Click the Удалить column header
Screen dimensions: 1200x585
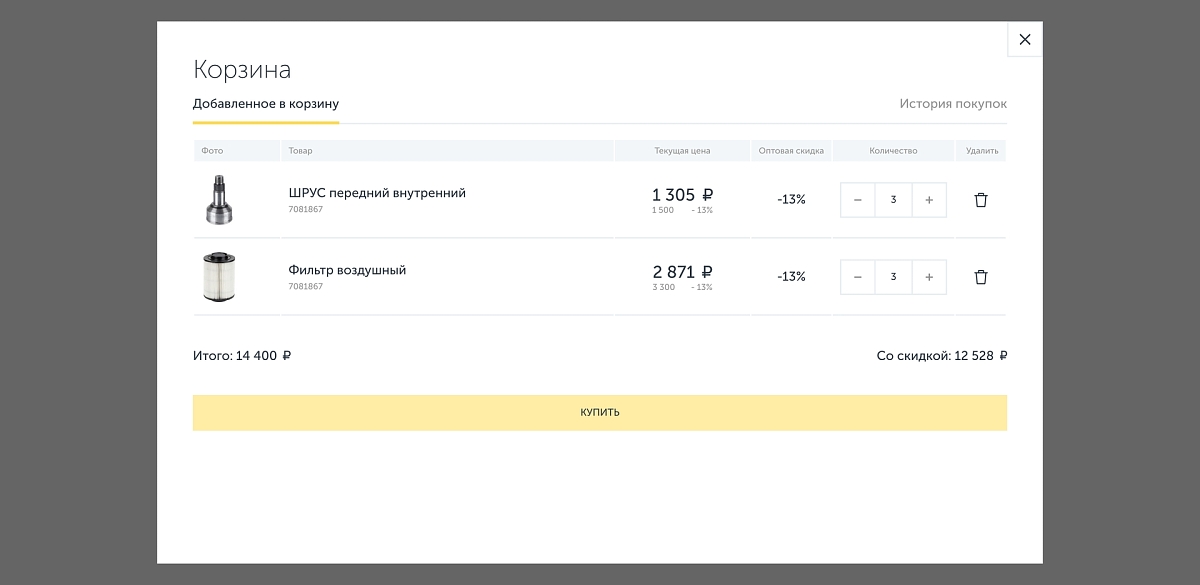pyautogui.click(x=982, y=151)
